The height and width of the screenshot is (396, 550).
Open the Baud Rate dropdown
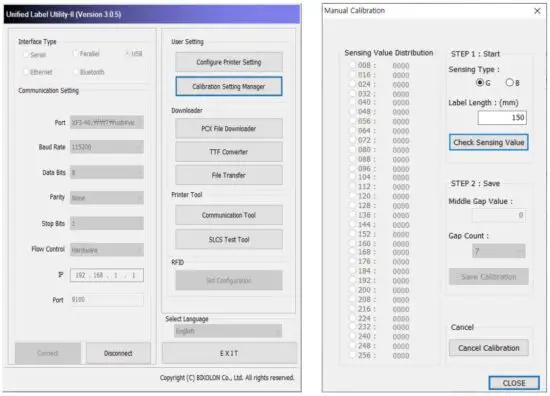point(107,147)
